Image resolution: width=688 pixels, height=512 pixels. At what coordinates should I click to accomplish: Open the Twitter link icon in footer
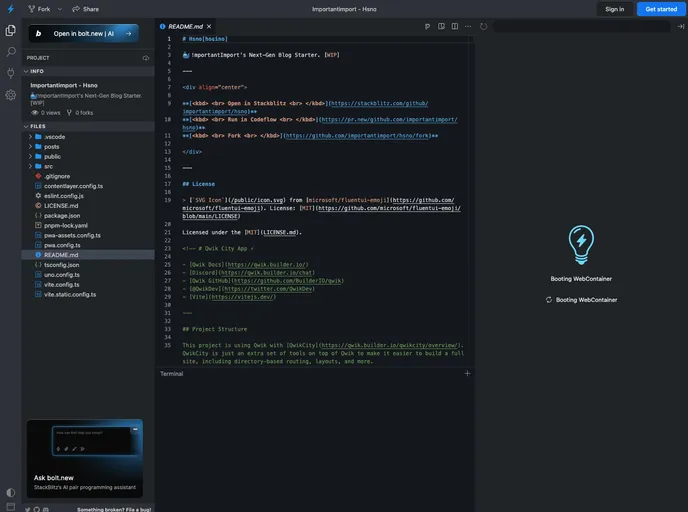(28, 509)
